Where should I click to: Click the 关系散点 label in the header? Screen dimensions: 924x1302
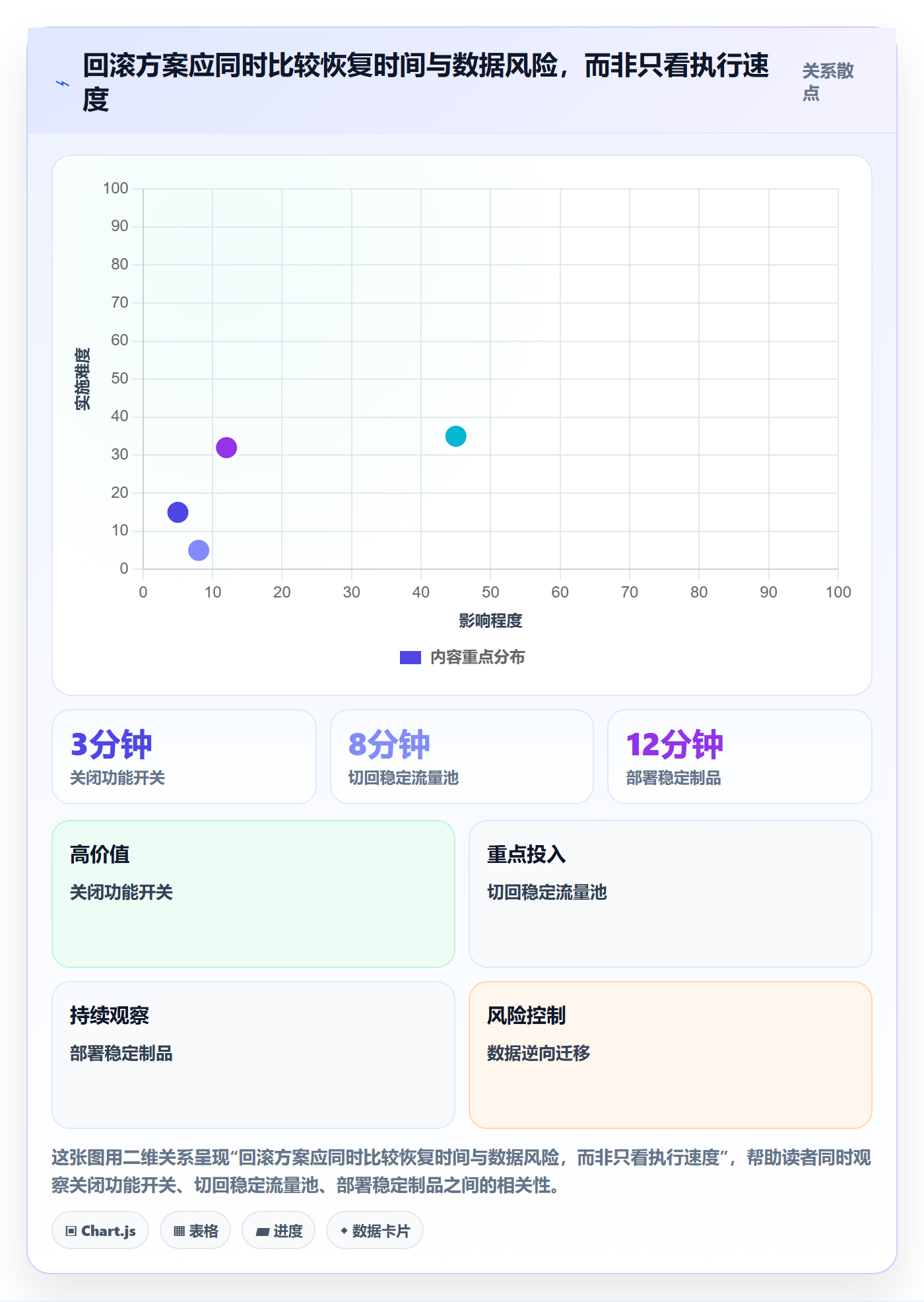[x=828, y=82]
